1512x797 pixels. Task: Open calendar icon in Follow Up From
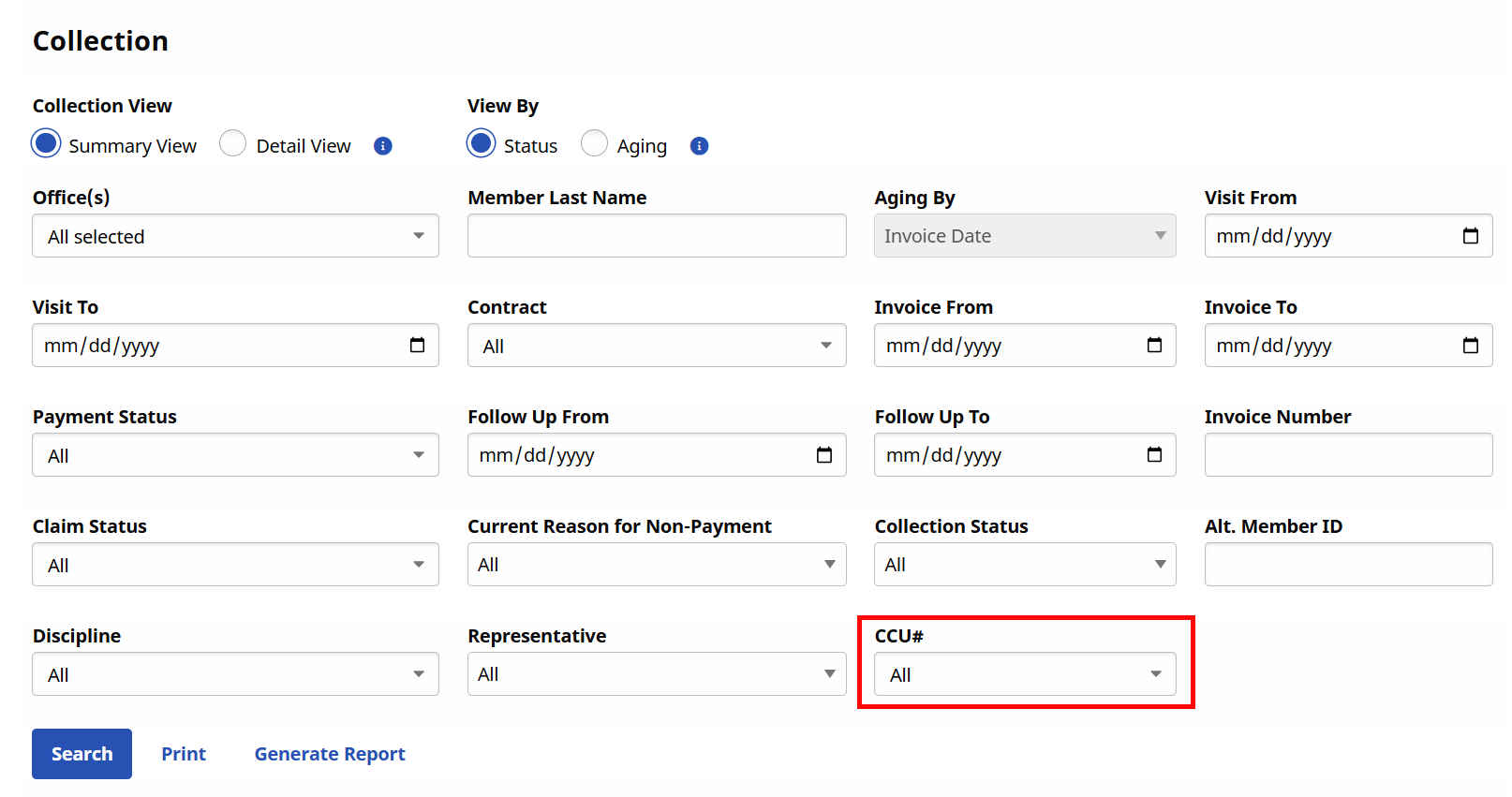(x=823, y=455)
